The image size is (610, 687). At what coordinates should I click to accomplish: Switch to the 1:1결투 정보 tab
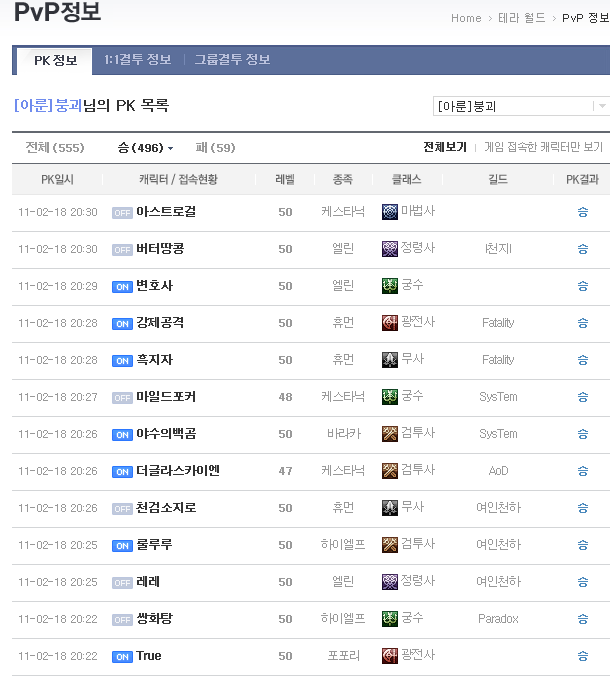137,60
